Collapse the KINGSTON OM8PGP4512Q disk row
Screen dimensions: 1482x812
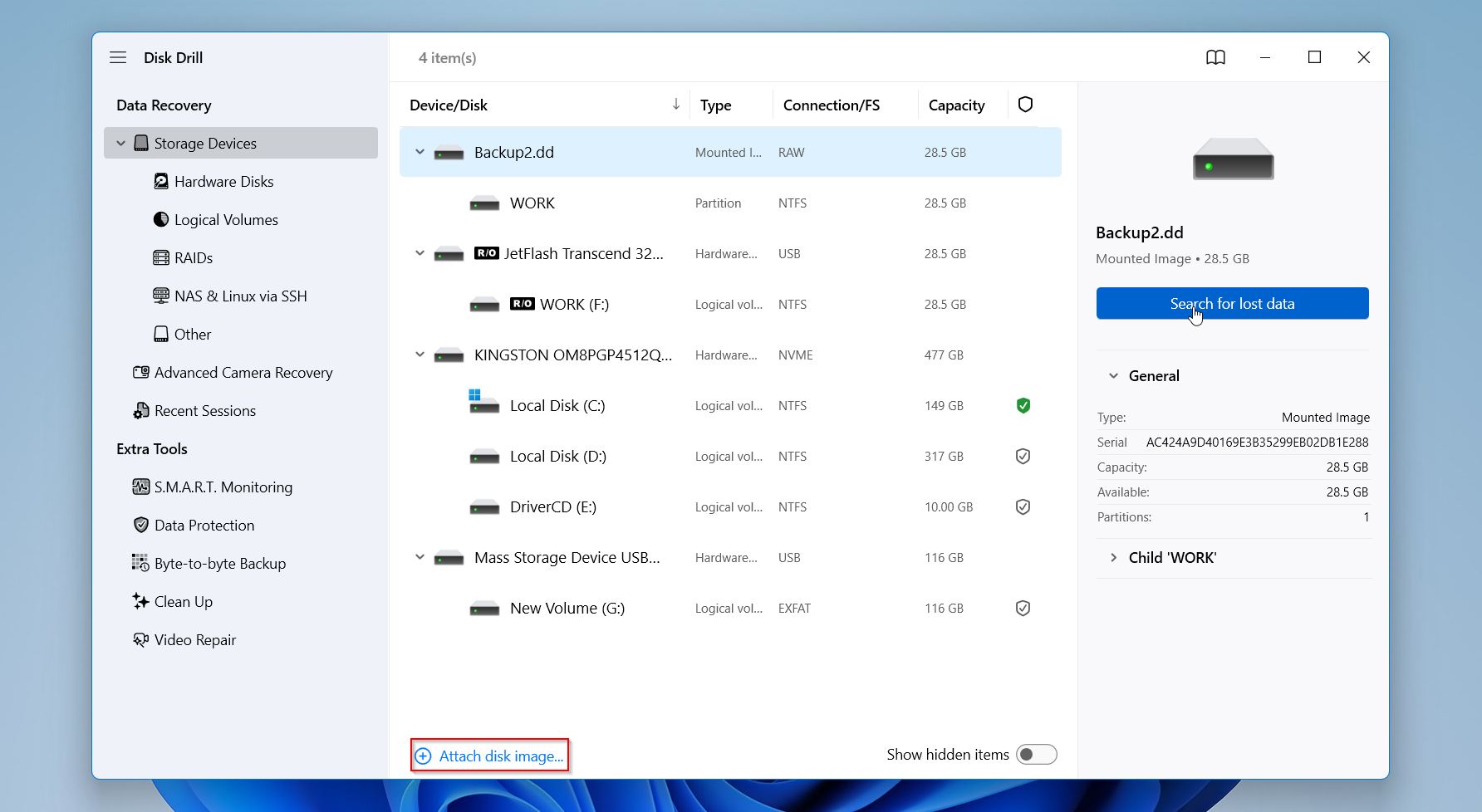(x=420, y=355)
